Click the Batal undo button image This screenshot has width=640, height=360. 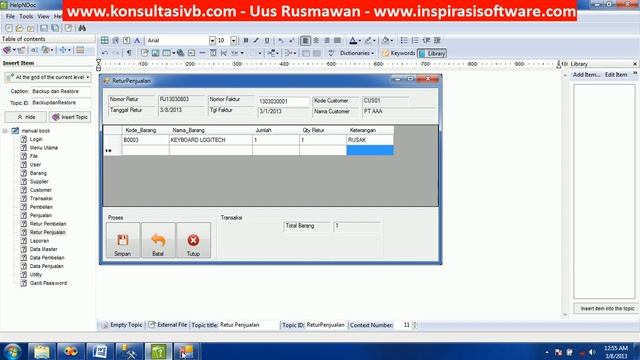(x=158, y=240)
